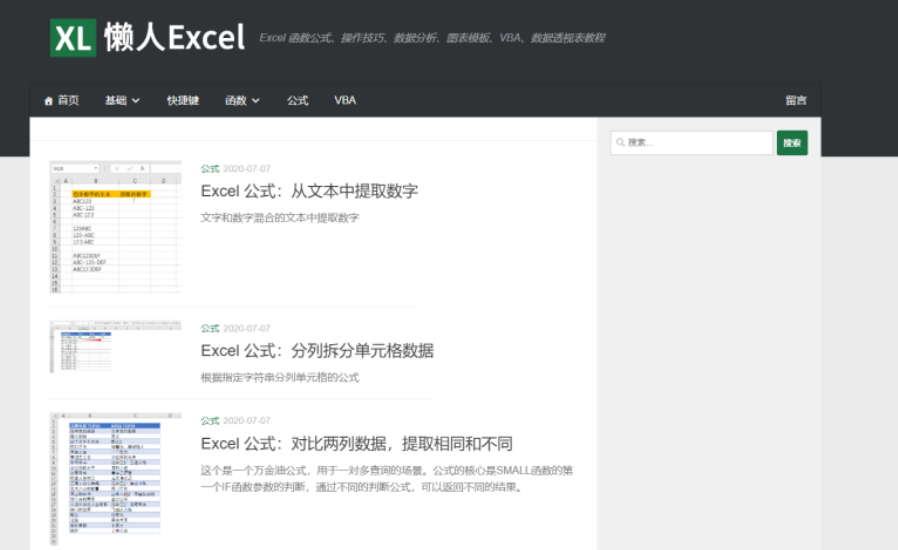Click 公式 category tag above third article
Viewport: 898px width, 550px height.
[209, 421]
